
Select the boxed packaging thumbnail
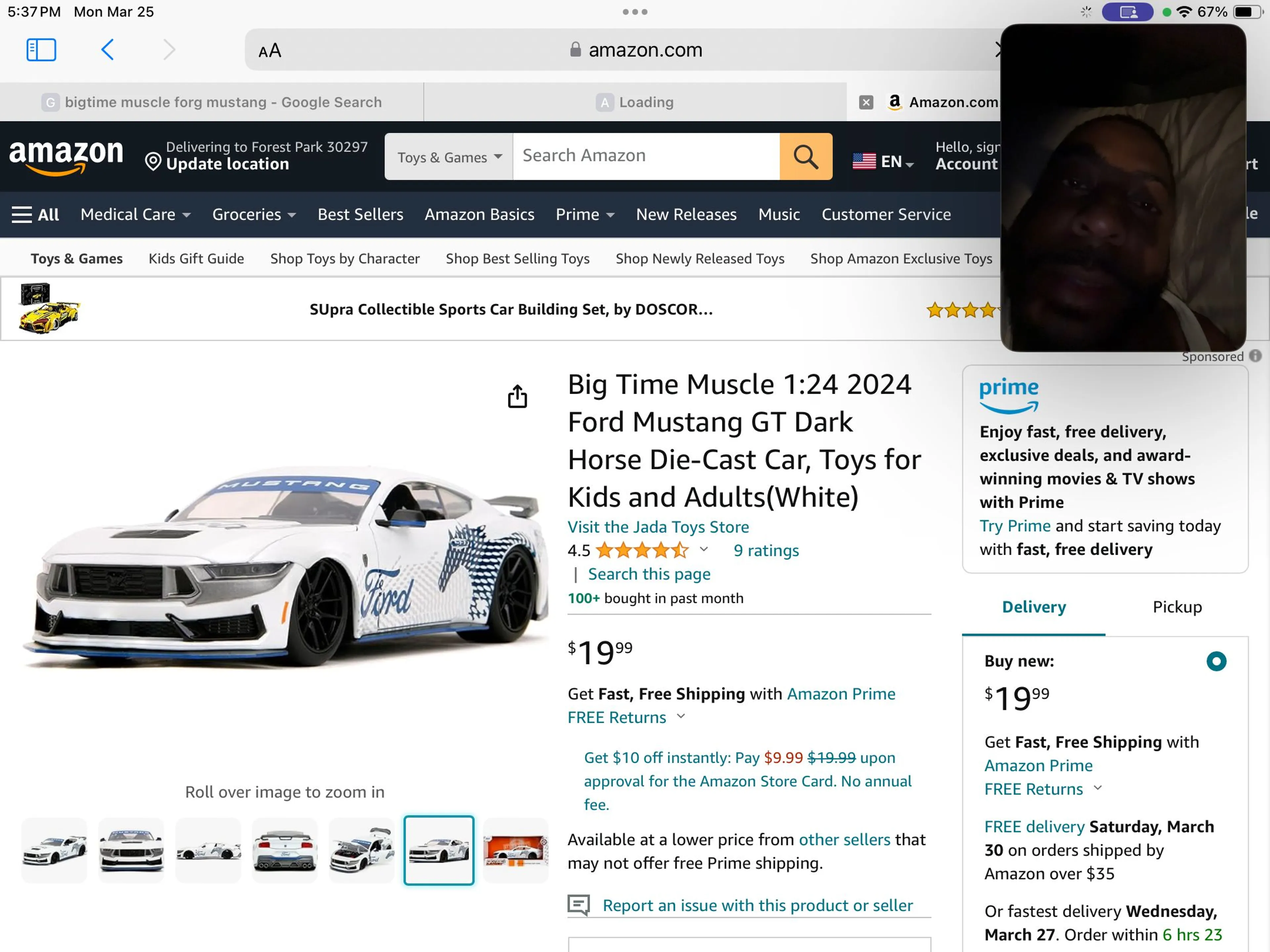[x=516, y=851]
